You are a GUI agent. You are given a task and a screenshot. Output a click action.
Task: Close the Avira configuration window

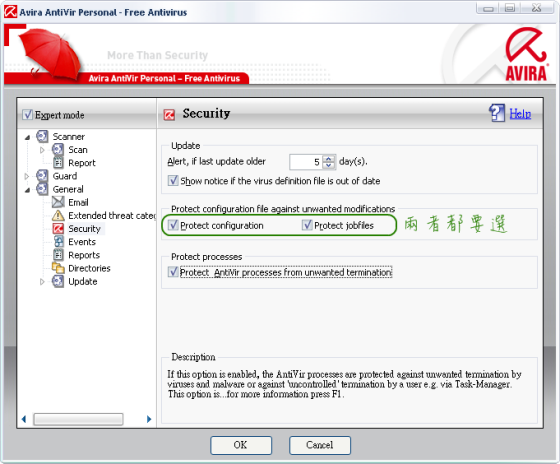[x=537, y=8]
